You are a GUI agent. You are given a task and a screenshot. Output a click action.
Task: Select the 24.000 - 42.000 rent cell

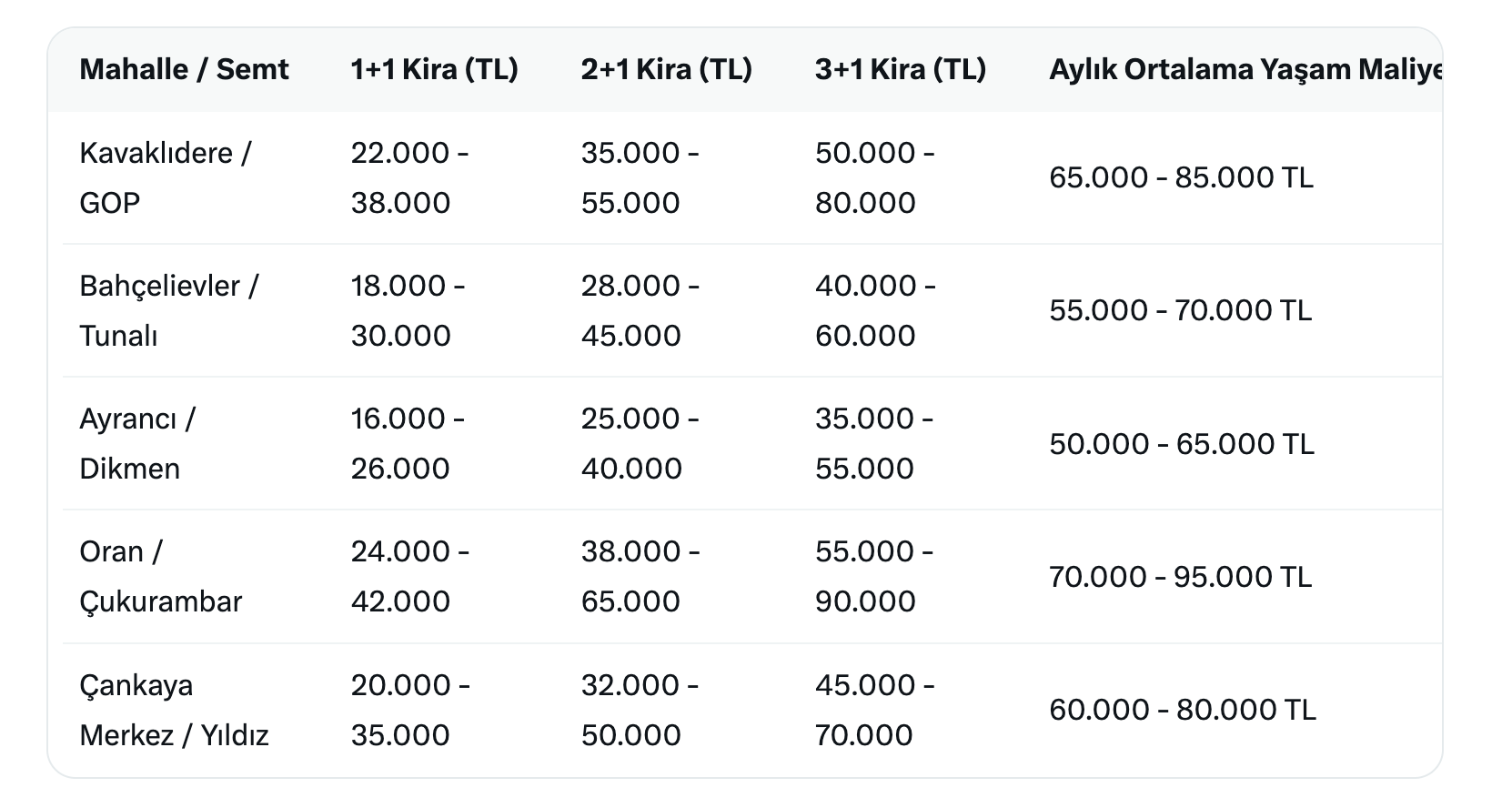(x=409, y=576)
